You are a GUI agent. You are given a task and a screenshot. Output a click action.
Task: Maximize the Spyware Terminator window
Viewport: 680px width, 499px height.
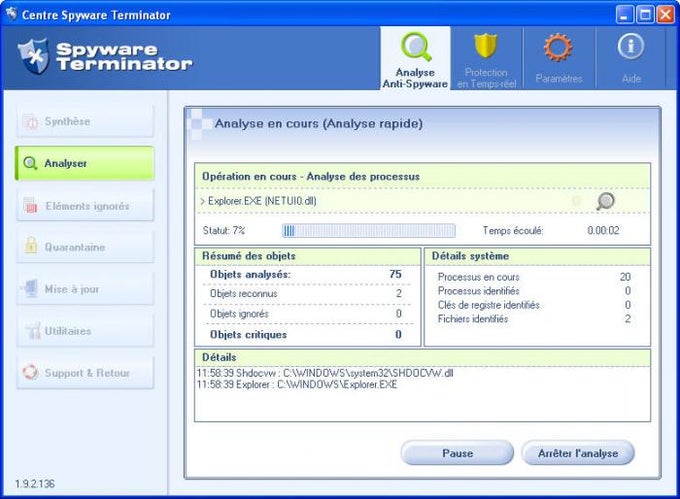click(645, 14)
